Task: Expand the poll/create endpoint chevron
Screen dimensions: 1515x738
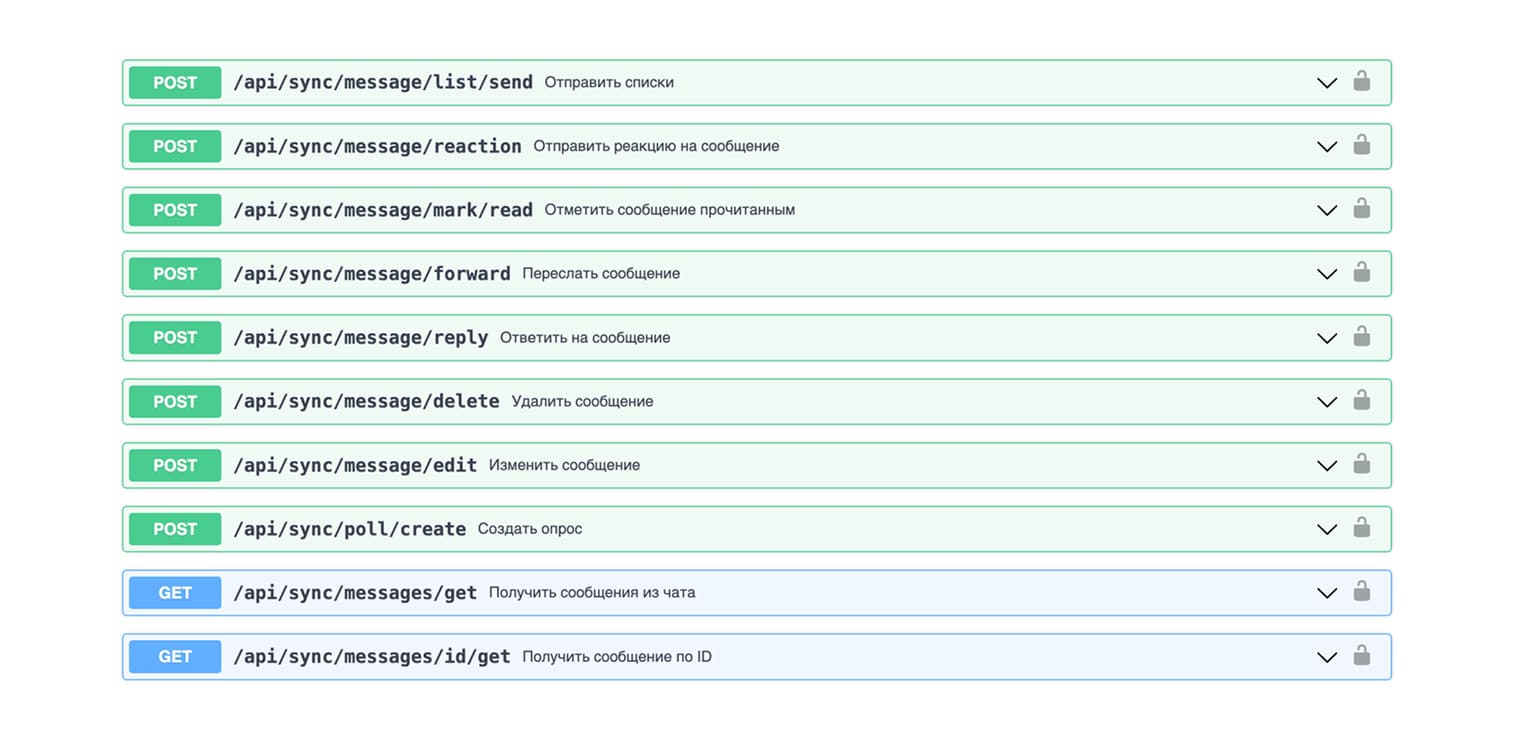Action: 1327,530
